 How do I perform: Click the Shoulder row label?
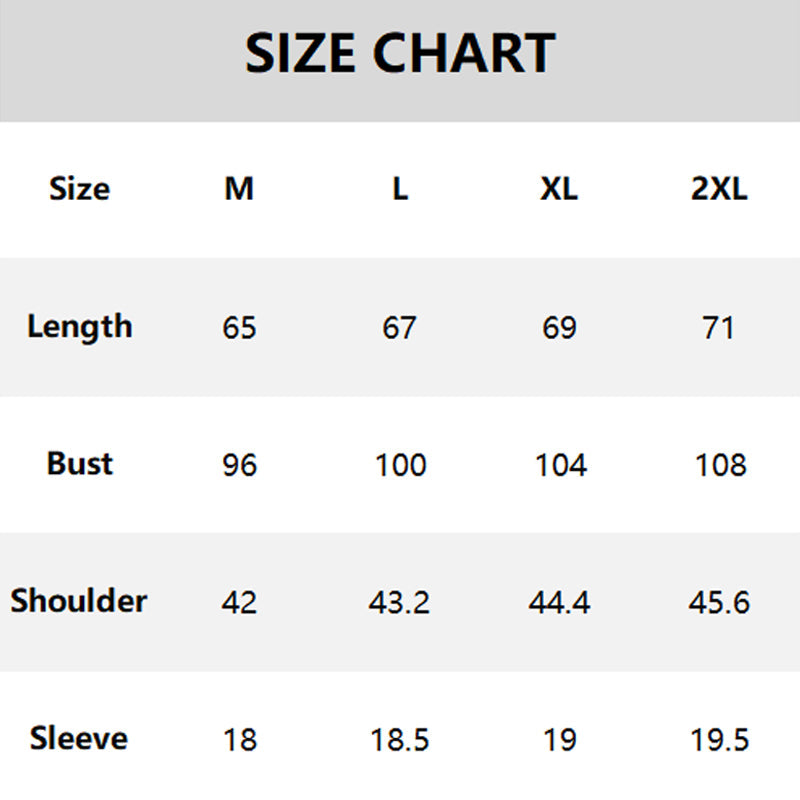click(79, 601)
